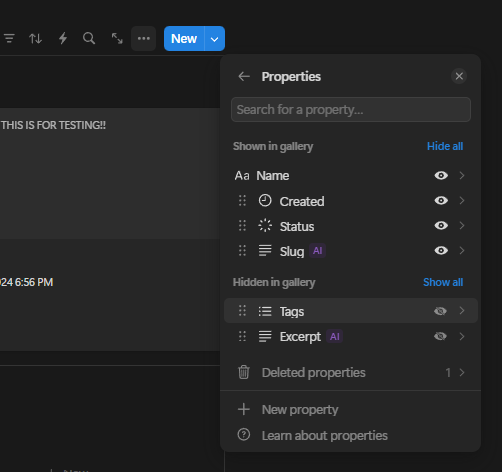Open the Deleted properties entry
Image resolution: width=502 pixels, height=472 pixels.
point(351,372)
